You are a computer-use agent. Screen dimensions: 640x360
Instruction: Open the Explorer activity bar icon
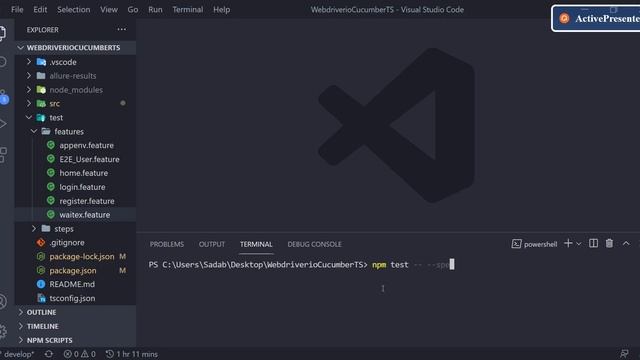click(2, 33)
